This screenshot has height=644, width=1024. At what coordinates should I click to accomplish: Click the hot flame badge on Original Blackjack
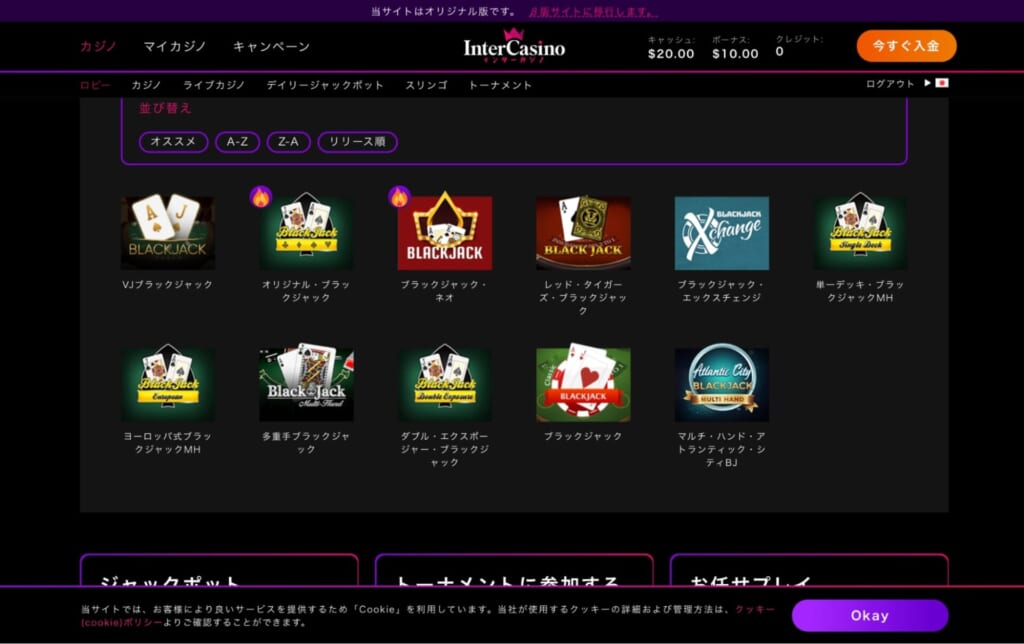261,196
